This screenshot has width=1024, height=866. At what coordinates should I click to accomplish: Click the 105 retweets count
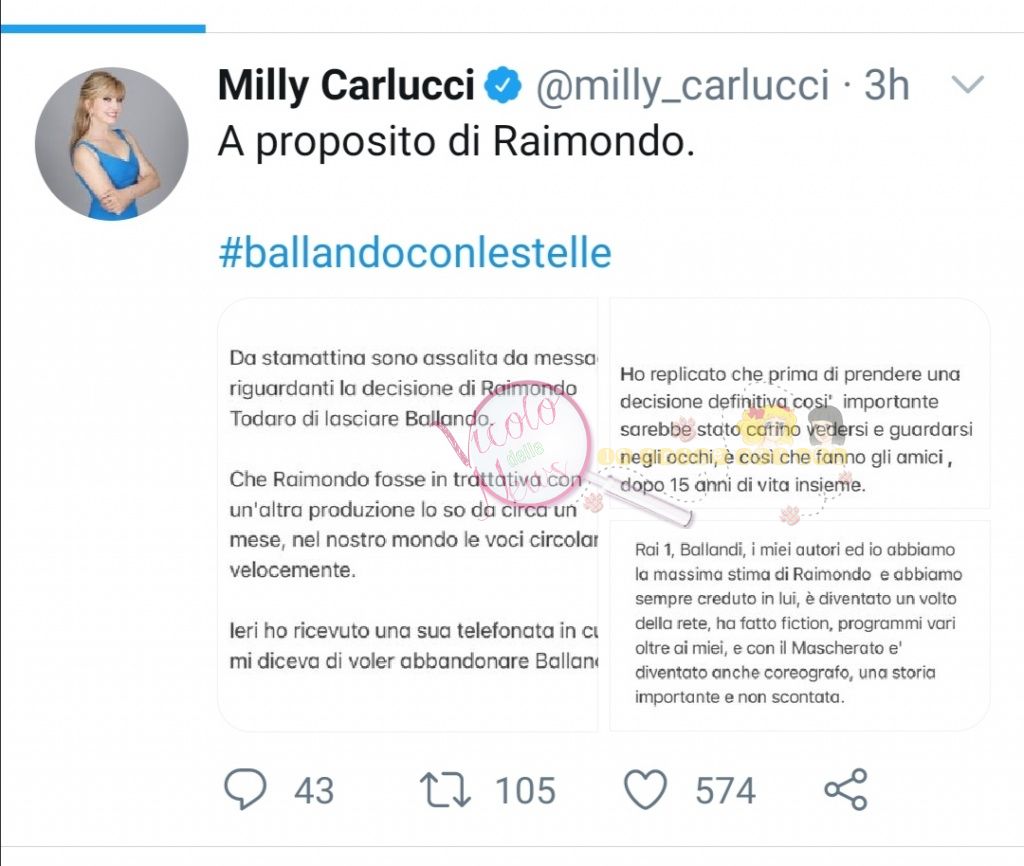pos(525,790)
